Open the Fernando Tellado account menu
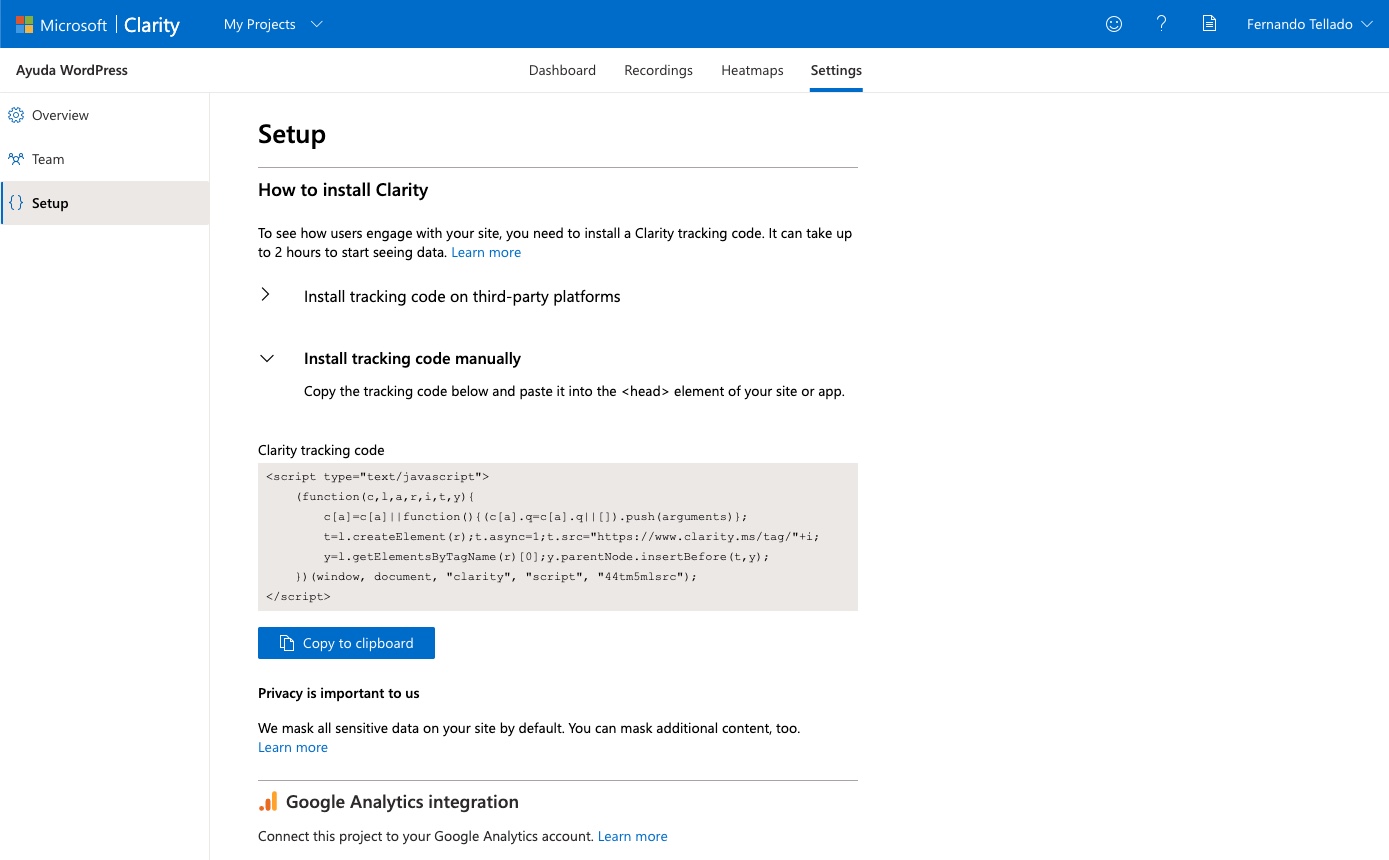This screenshot has height=860, width=1389. pos(1309,24)
